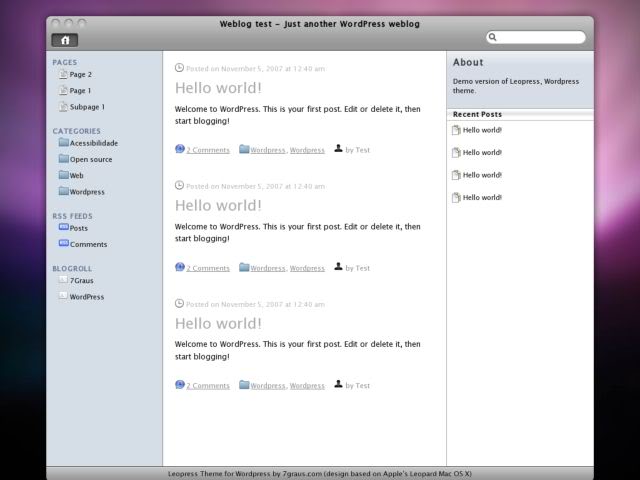Click comment bubble icon on first post
The height and width of the screenshot is (480, 640).
180,150
